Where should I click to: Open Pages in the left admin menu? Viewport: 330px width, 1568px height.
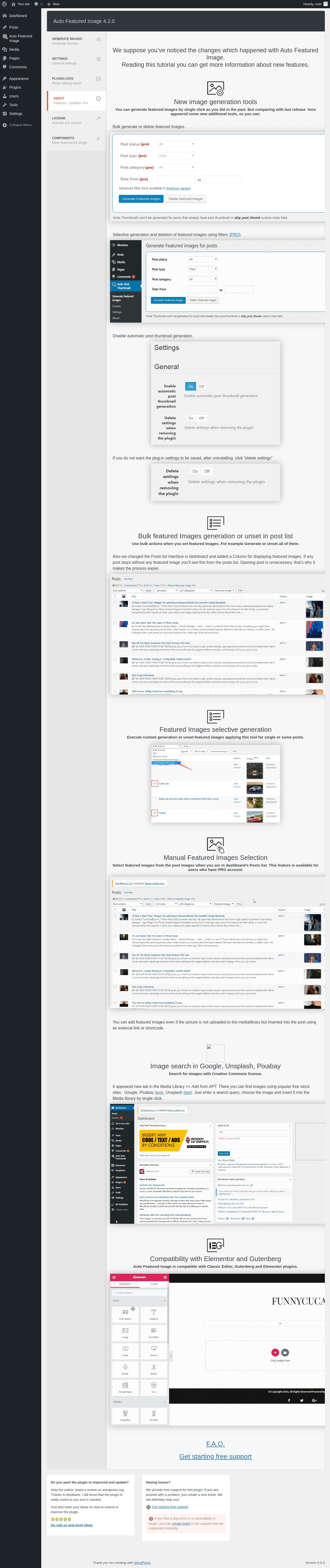click(21, 58)
